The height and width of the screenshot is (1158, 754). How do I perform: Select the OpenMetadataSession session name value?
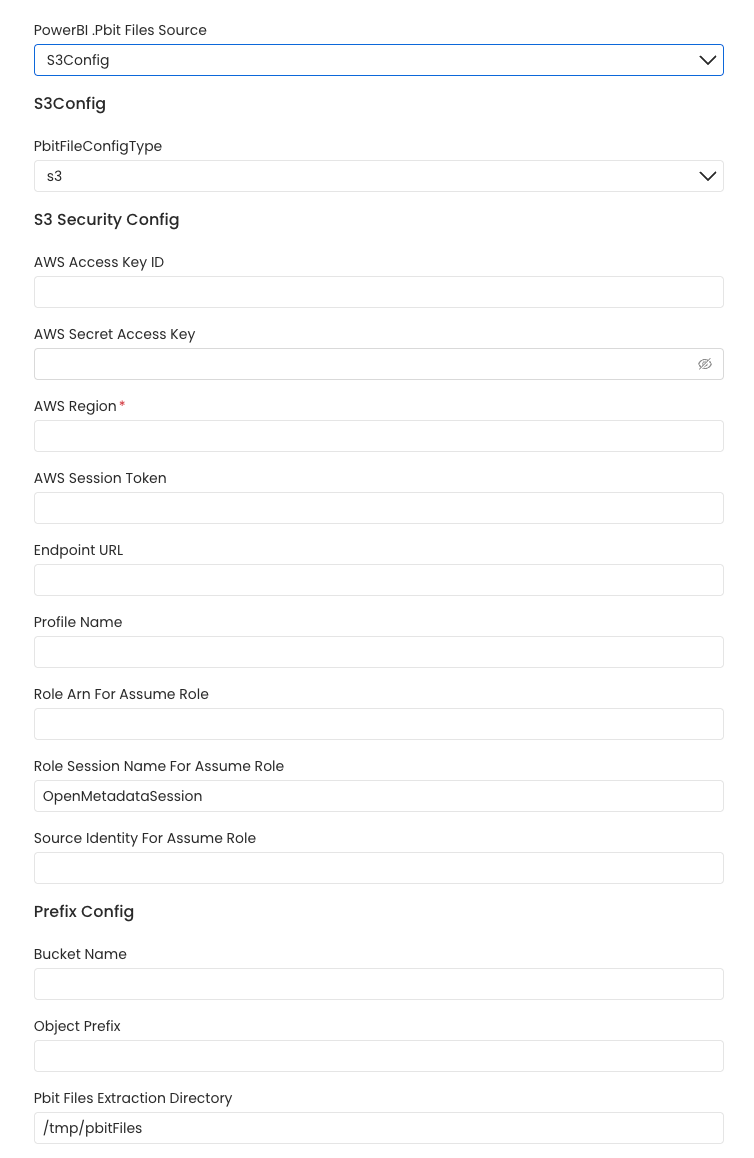coord(378,795)
